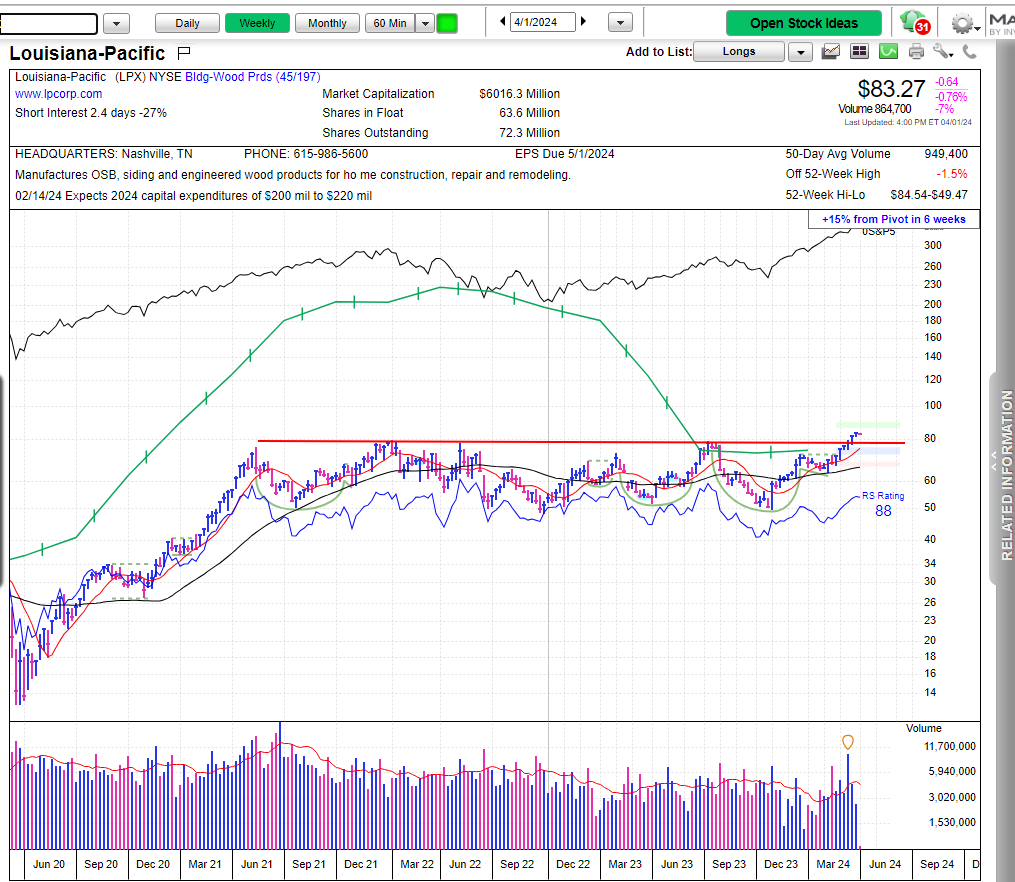Toggle the bright green square indicator button
Image resolution: width=1015 pixels, height=882 pixels.
(447, 23)
